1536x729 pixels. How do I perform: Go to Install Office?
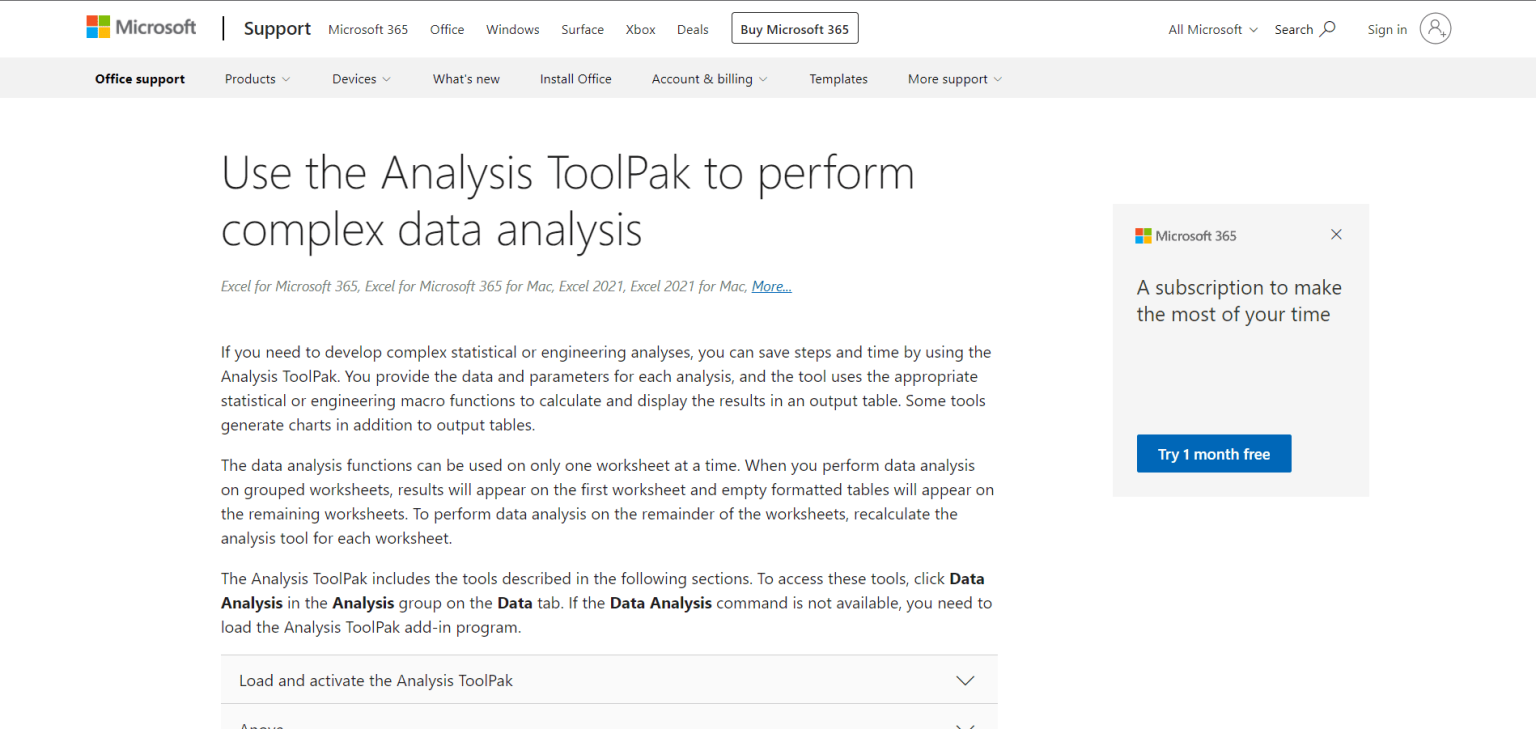[x=575, y=78]
